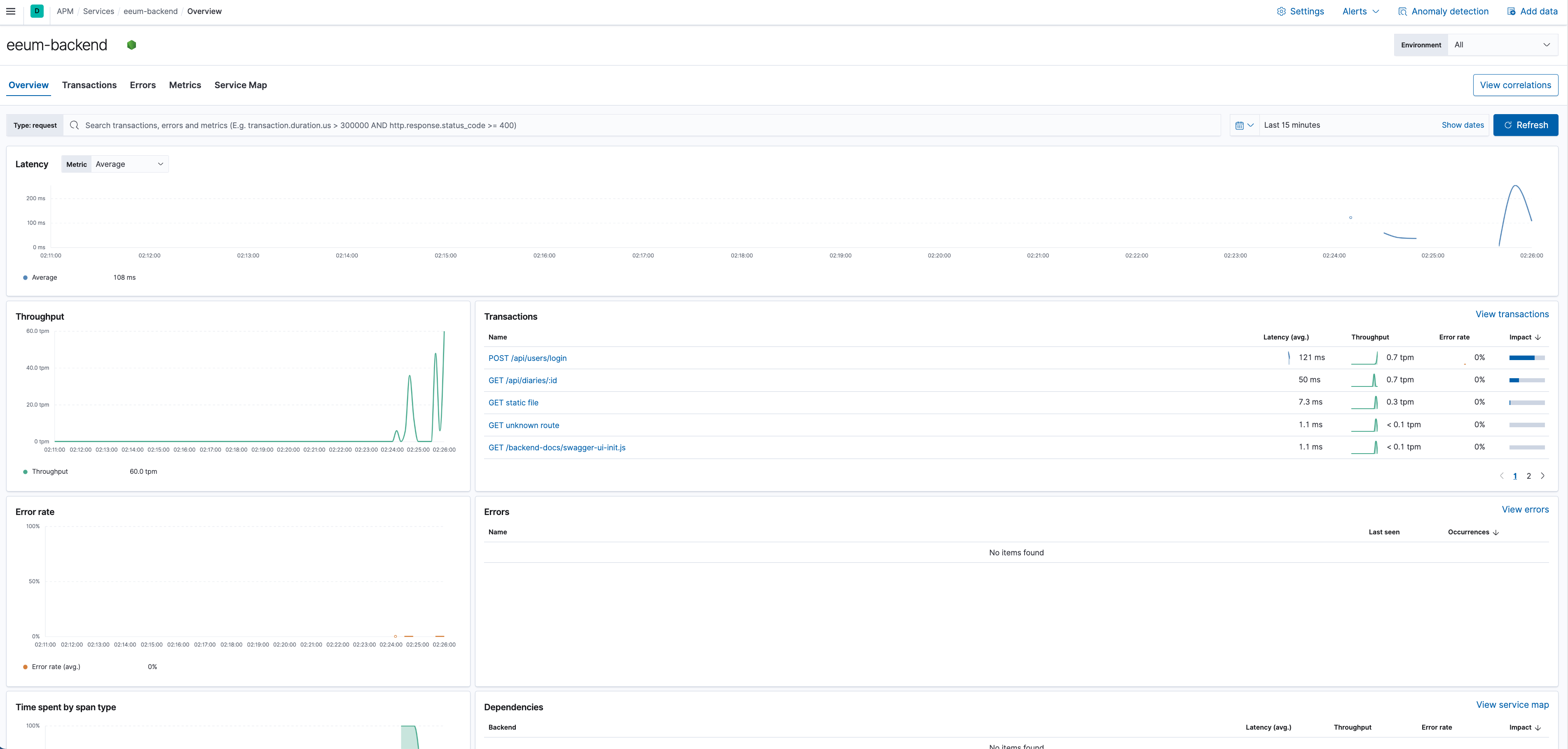This screenshot has height=749, width=1568.
Task: Toggle Error rate (avg.) legend item
Action: pyautogui.click(x=55, y=666)
